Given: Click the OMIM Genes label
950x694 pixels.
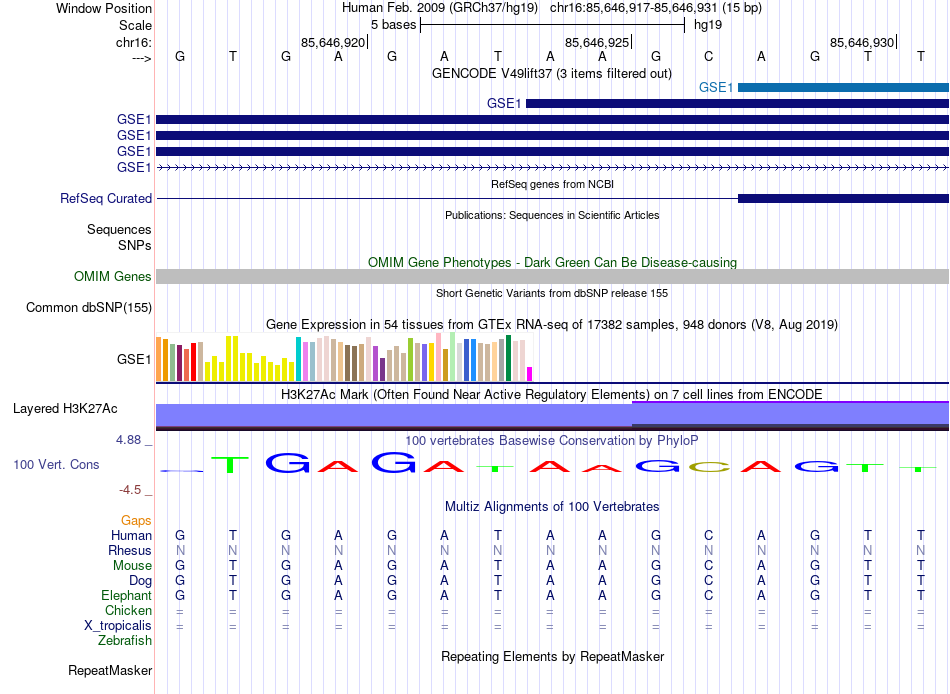Looking at the screenshot, I should coord(113,276).
